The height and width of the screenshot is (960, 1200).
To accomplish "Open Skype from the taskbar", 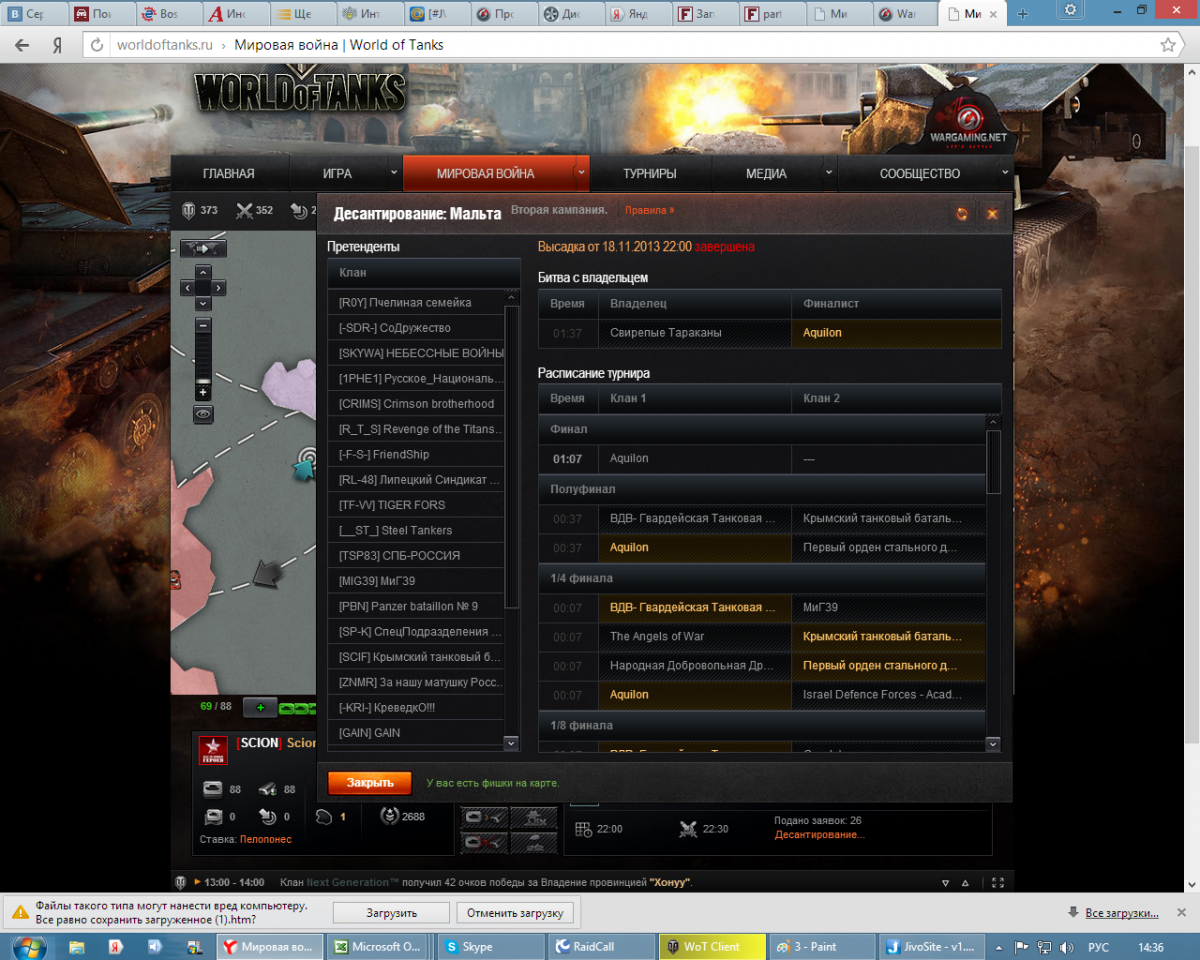I will pos(491,946).
